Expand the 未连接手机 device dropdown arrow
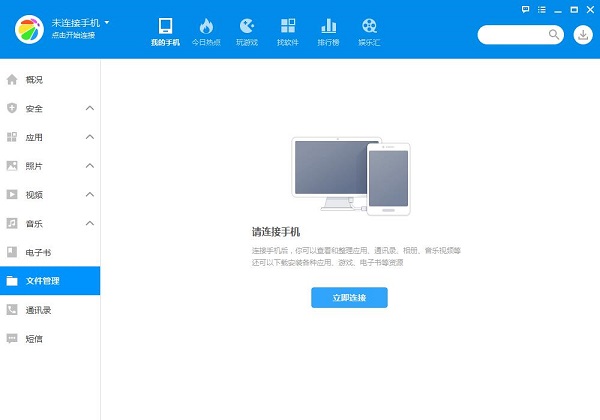 pyautogui.click(x=107, y=21)
